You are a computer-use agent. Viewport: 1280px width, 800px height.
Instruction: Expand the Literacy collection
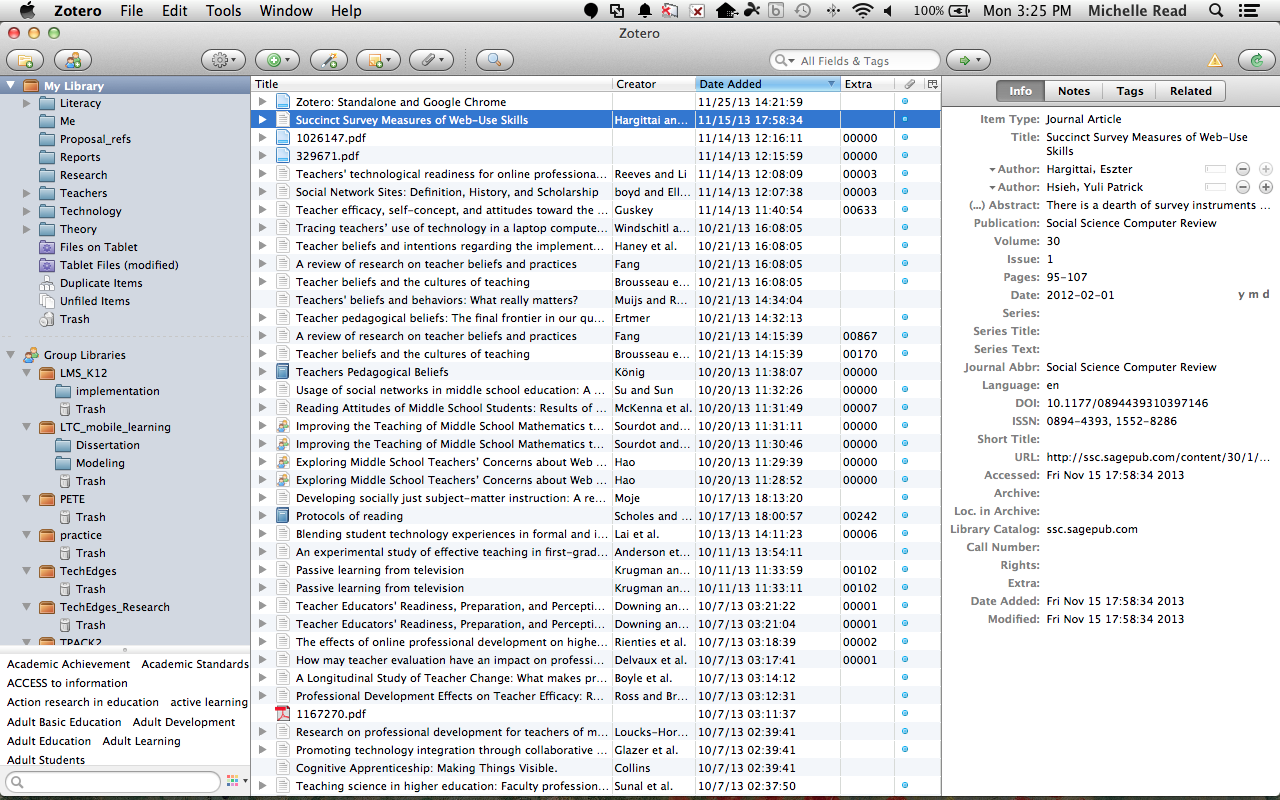click(27, 103)
